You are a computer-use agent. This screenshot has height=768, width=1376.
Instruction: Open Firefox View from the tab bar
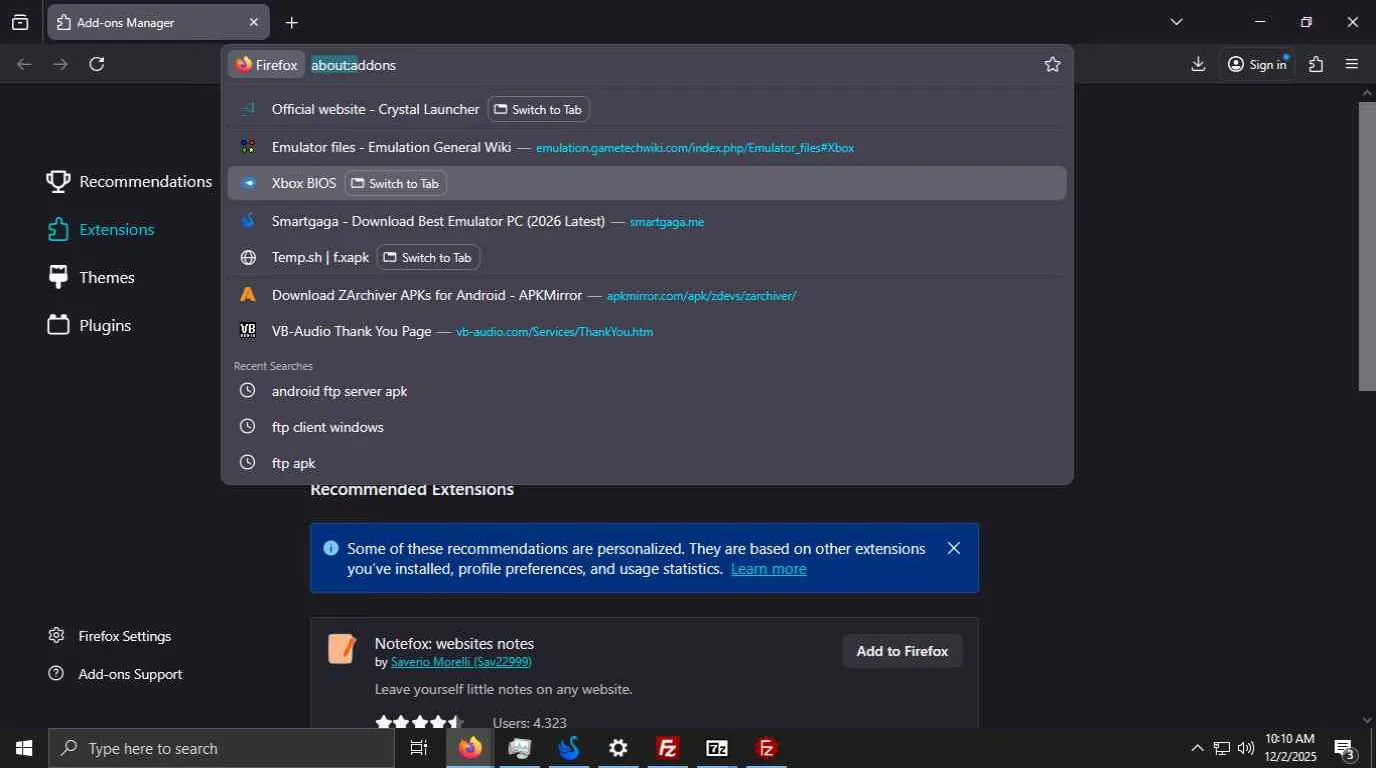(x=20, y=22)
